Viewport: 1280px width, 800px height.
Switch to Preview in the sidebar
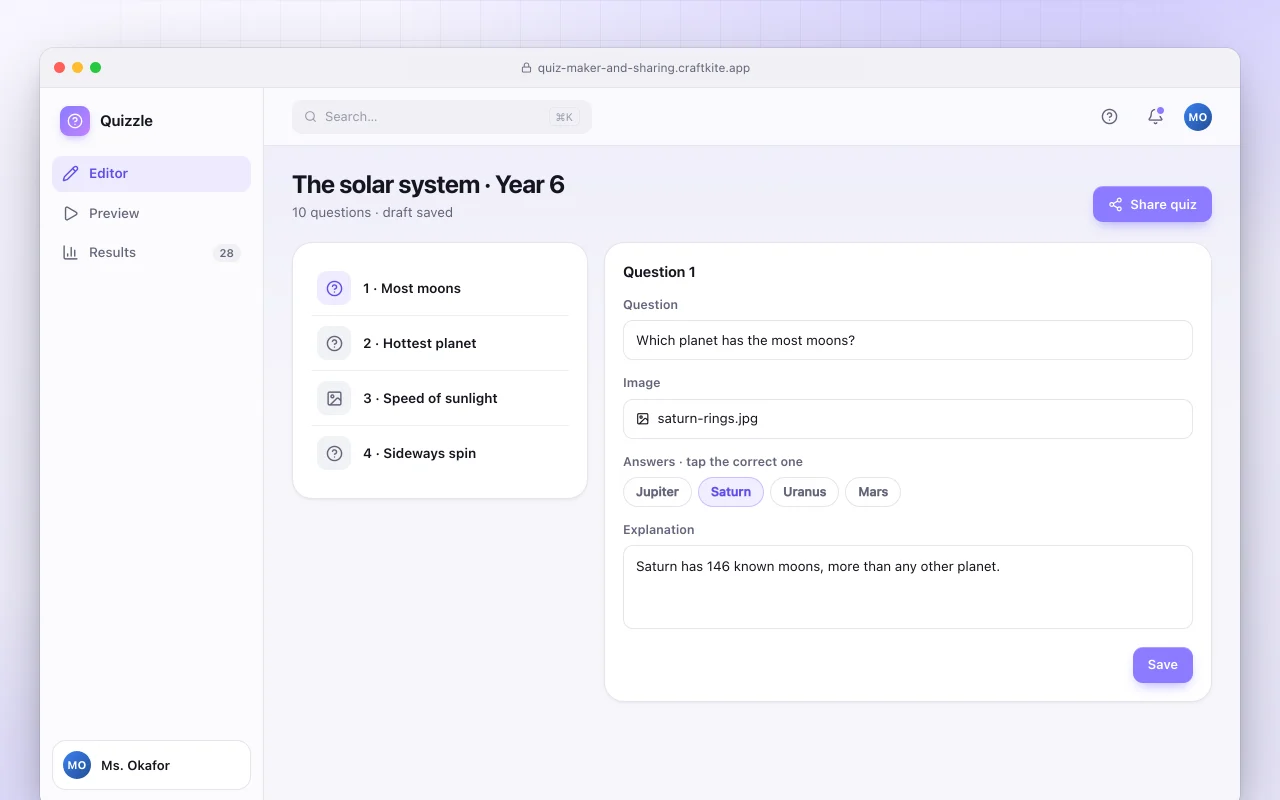pyautogui.click(x=151, y=213)
